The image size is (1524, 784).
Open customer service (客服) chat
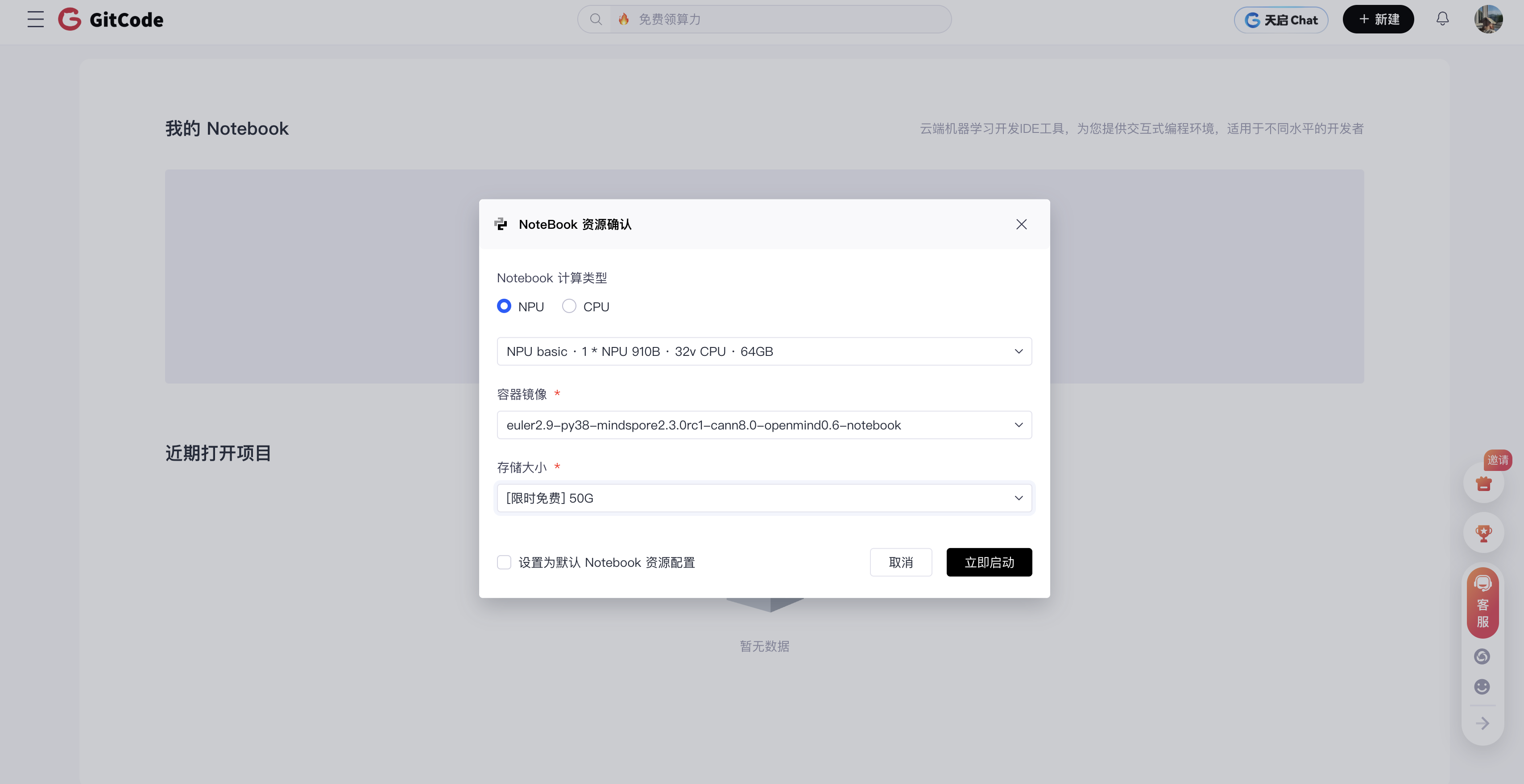click(1483, 603)
